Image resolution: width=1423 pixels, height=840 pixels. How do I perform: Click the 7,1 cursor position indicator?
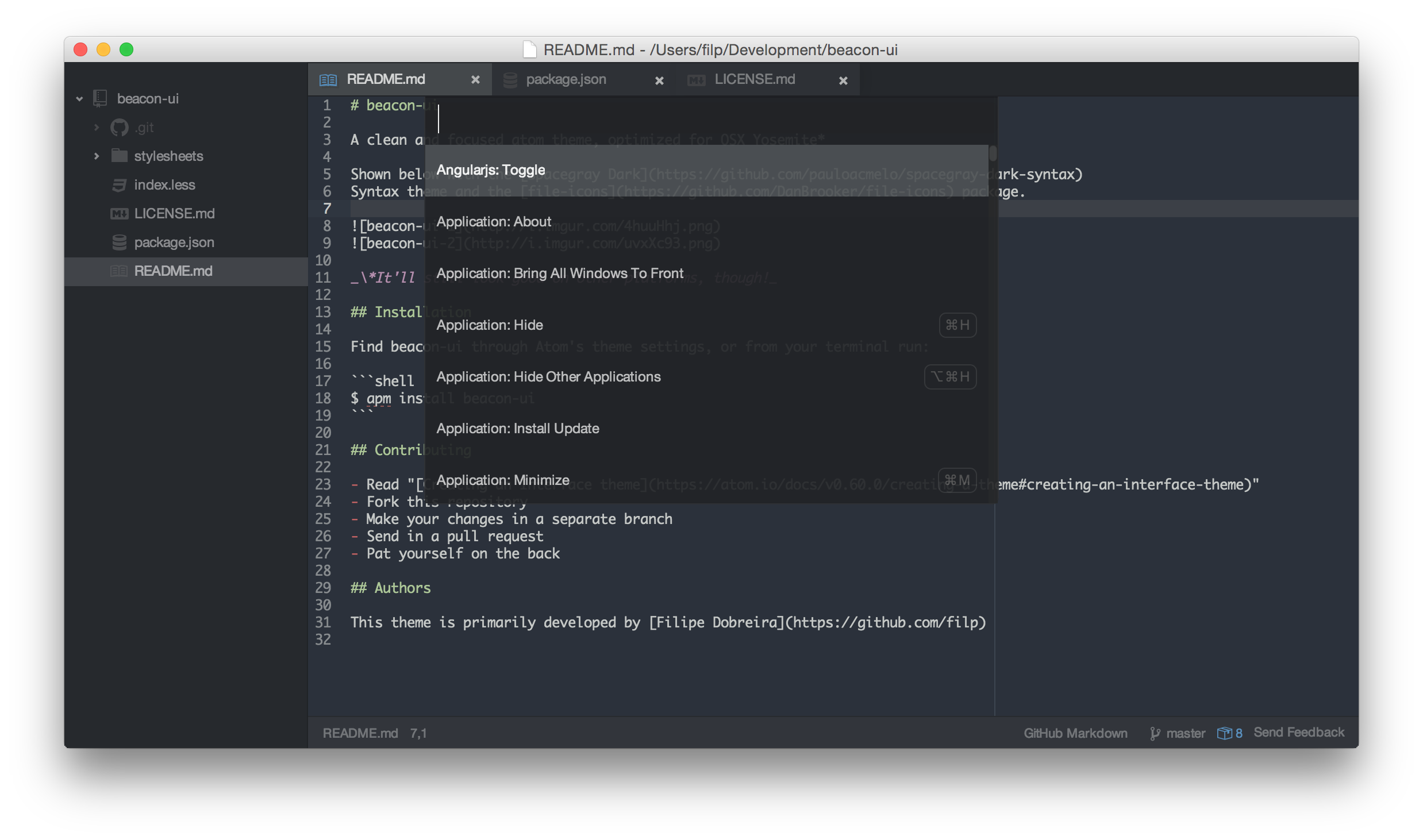click(x=418, y=733)
